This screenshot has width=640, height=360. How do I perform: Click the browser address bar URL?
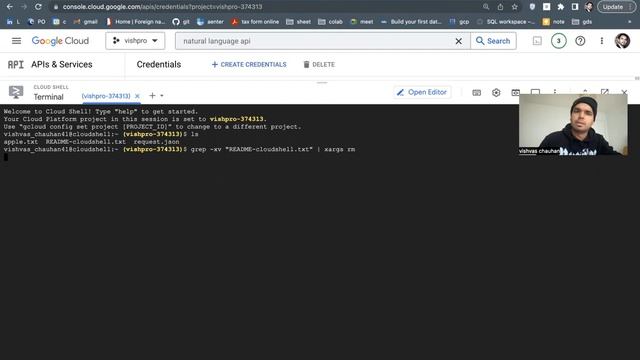162,7
